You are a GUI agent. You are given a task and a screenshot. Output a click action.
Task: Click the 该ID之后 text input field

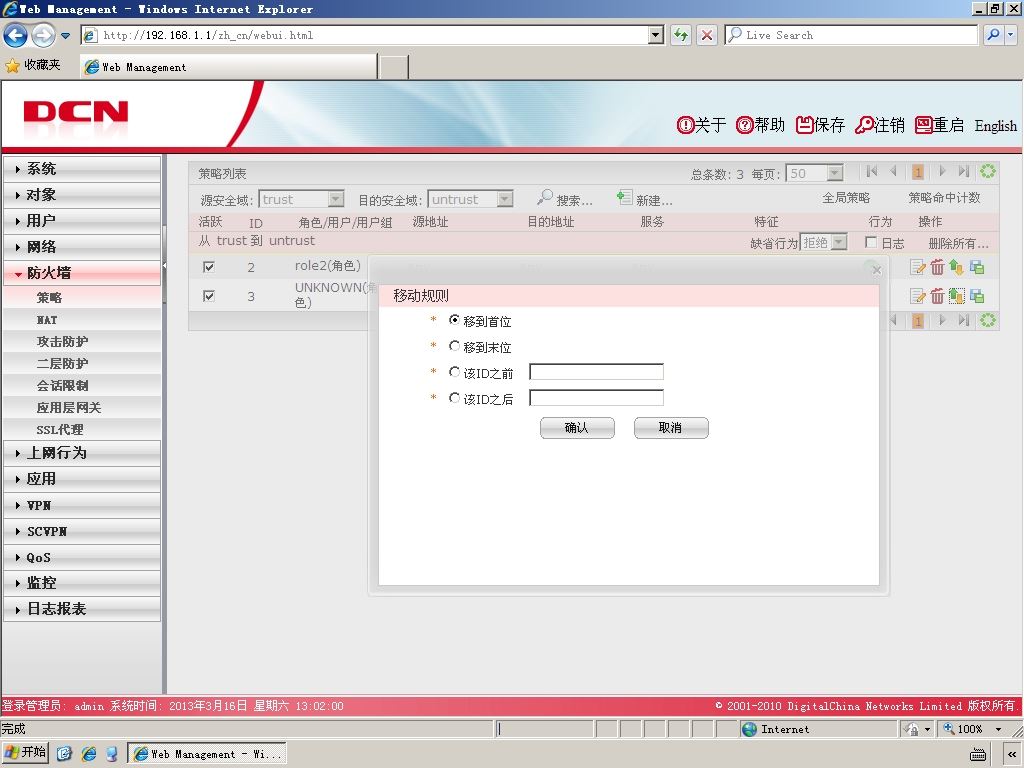596,398
